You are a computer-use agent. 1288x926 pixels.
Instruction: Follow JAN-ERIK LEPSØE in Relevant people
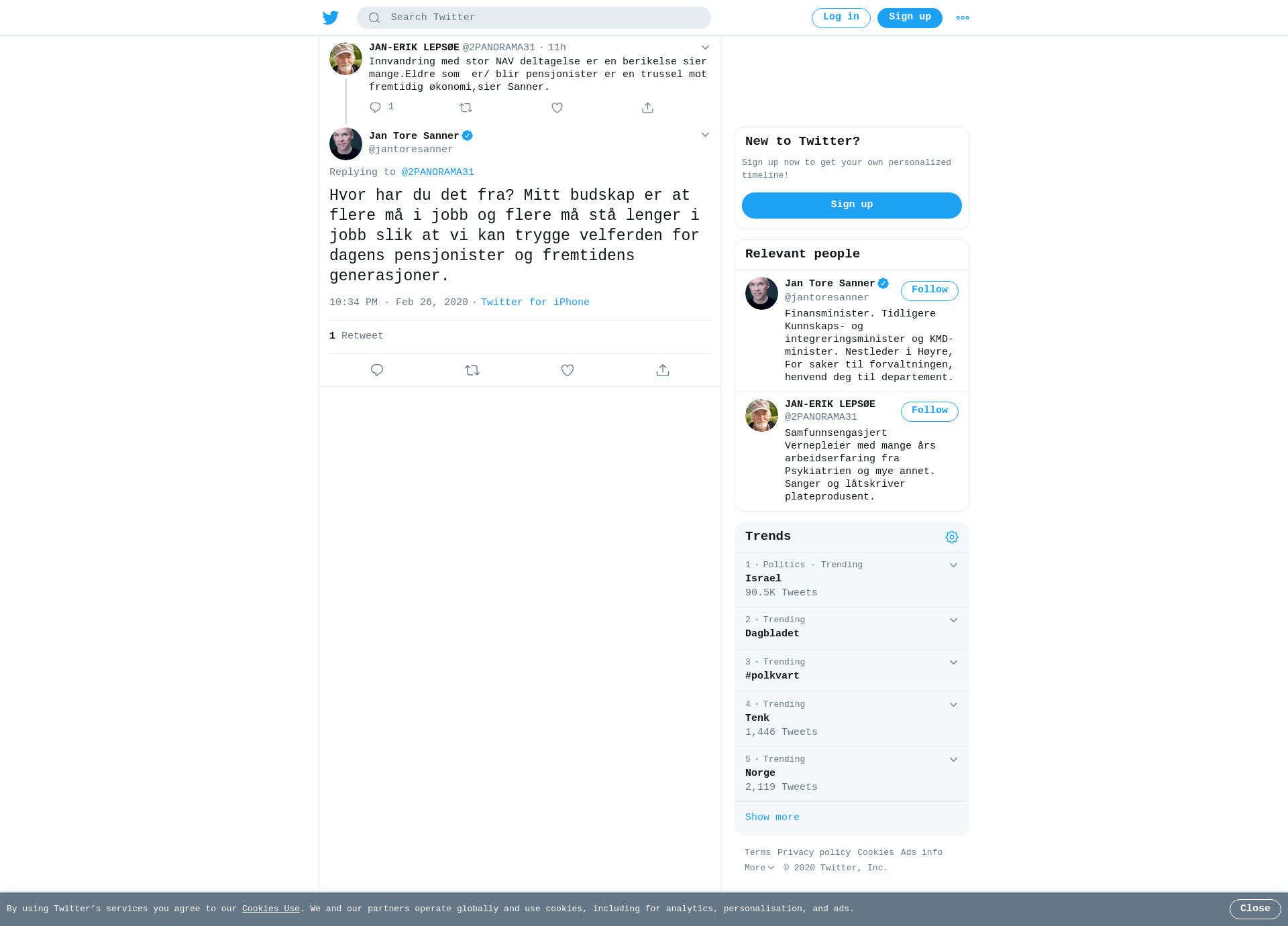pos(930,411)
